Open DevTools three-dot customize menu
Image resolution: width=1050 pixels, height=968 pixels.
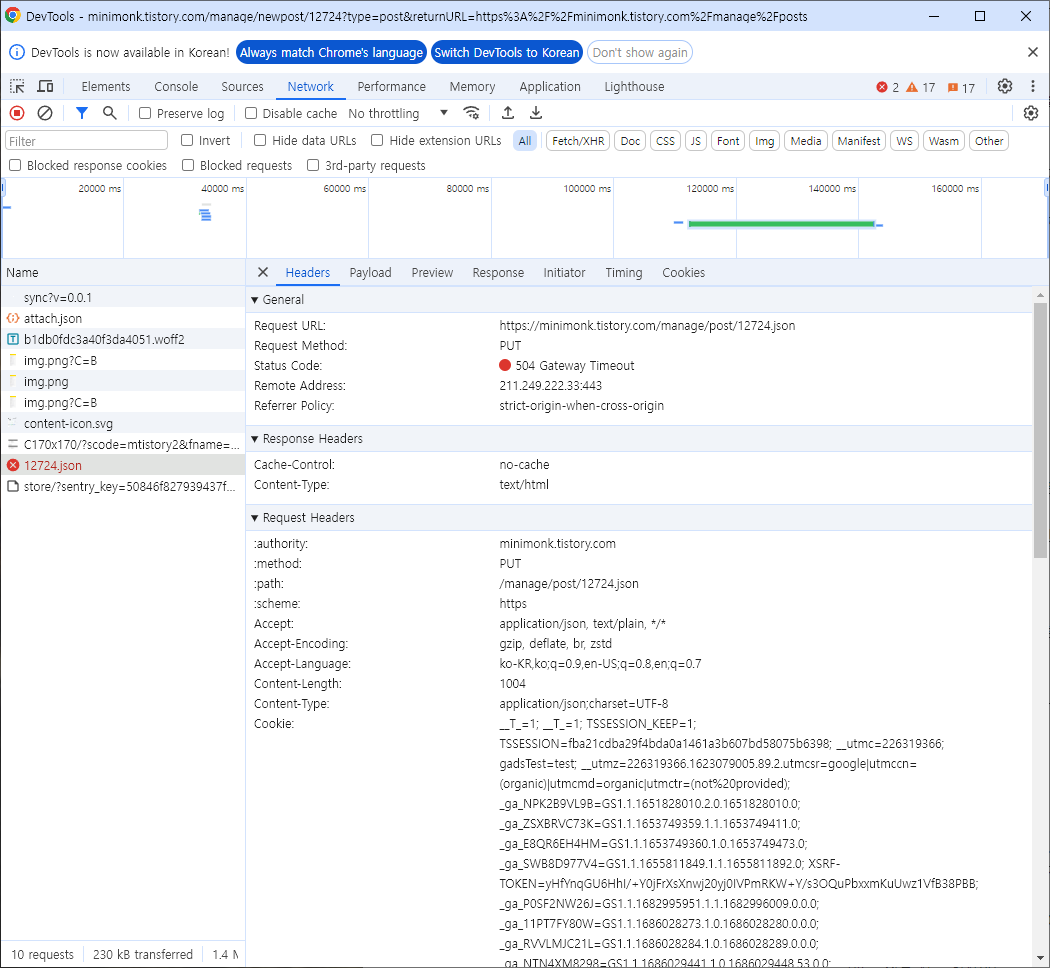tap(1033, 86)
